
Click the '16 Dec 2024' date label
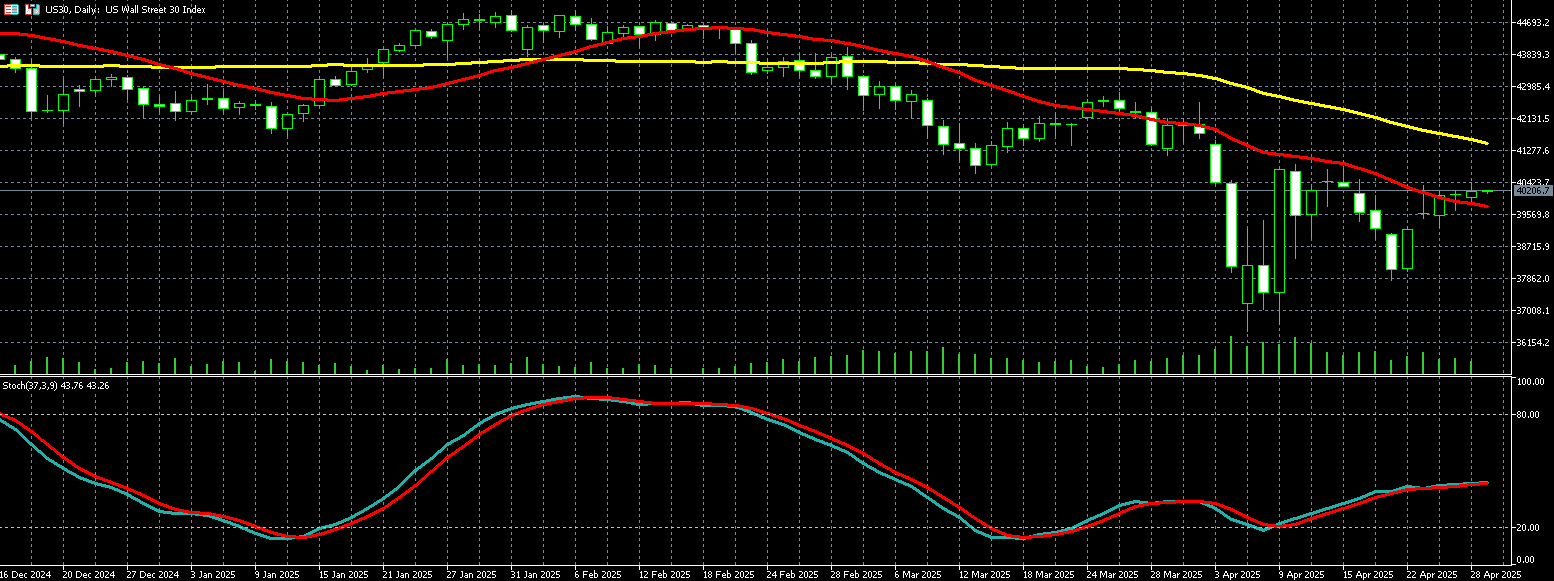25,575
